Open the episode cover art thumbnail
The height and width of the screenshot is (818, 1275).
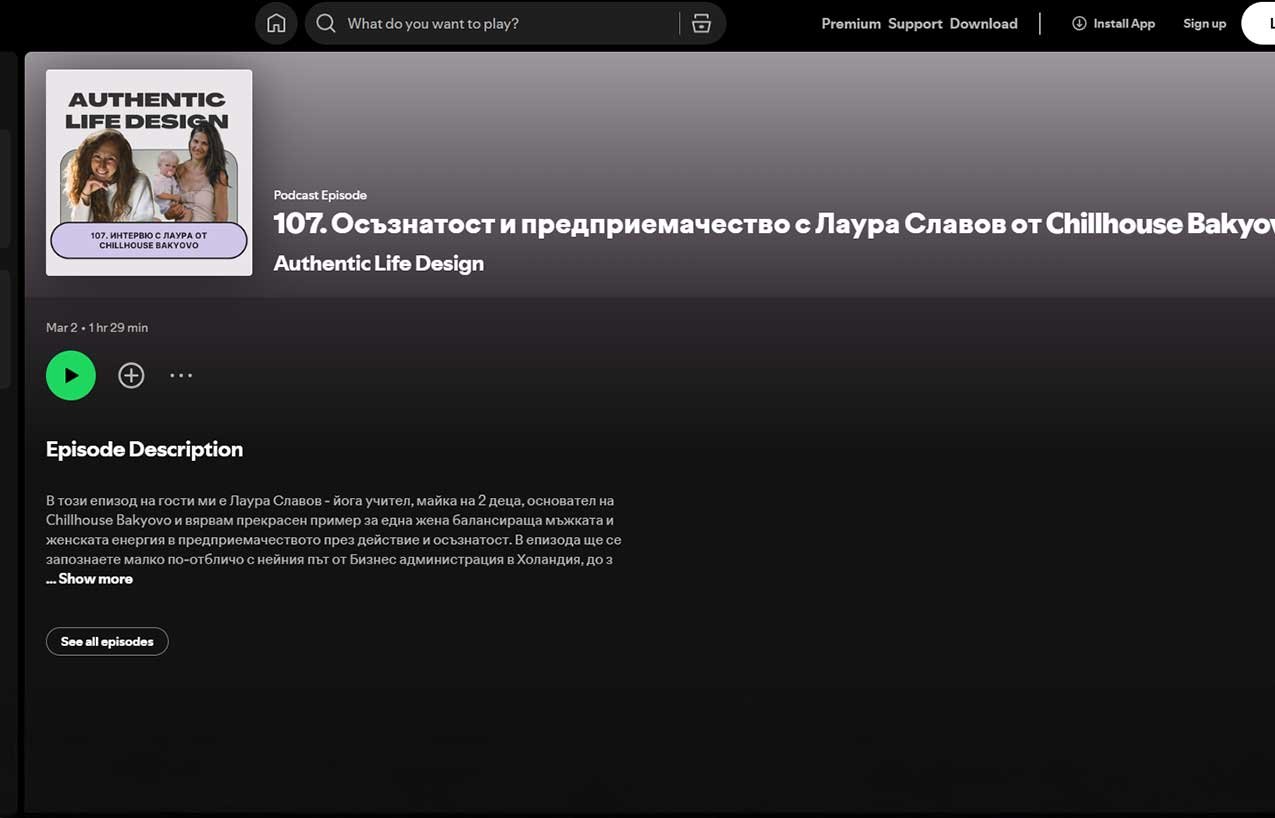[148, 172]
